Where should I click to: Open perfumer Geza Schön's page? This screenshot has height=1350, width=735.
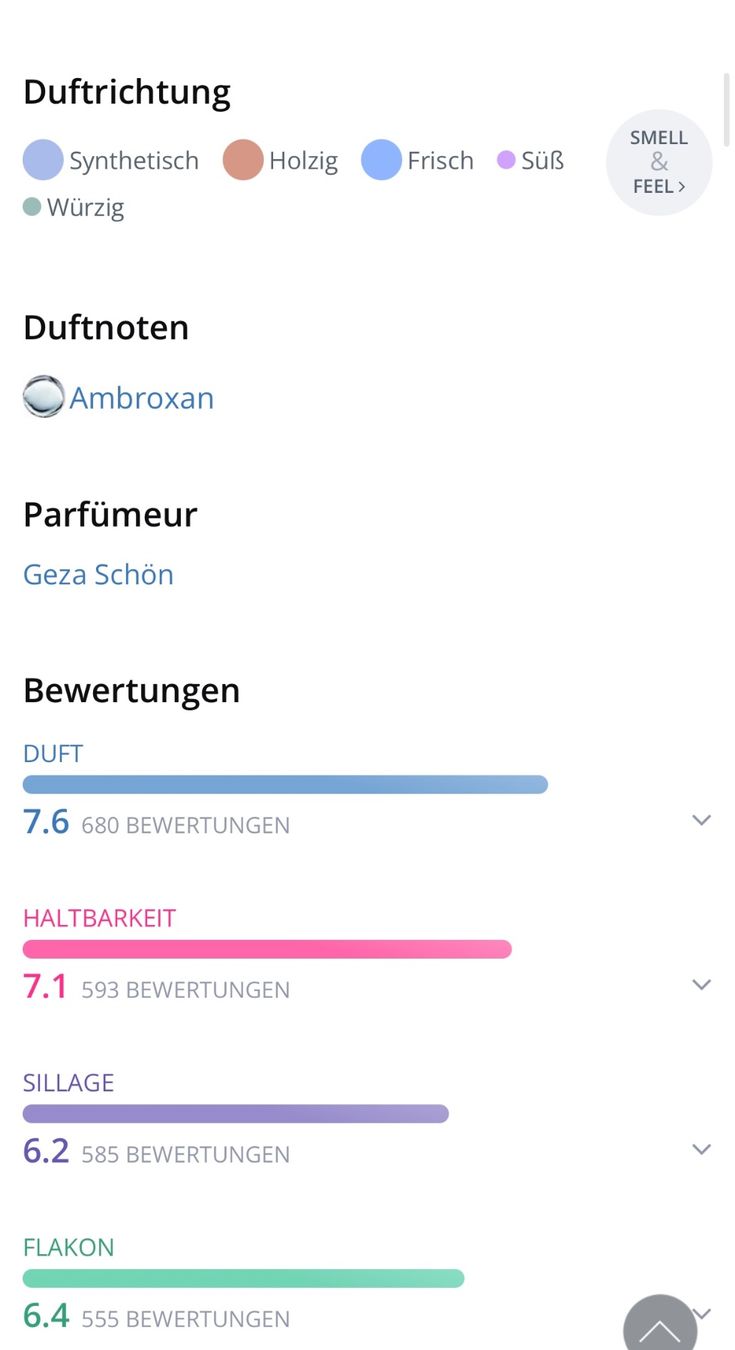pos(98,574)
